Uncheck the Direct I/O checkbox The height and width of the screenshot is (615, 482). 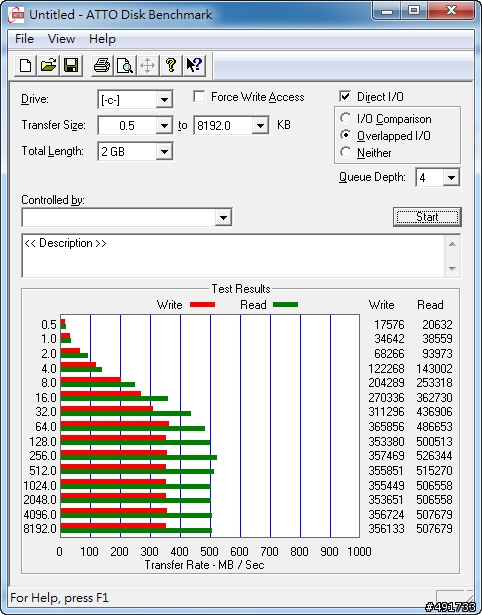click(x=345, y=96)
